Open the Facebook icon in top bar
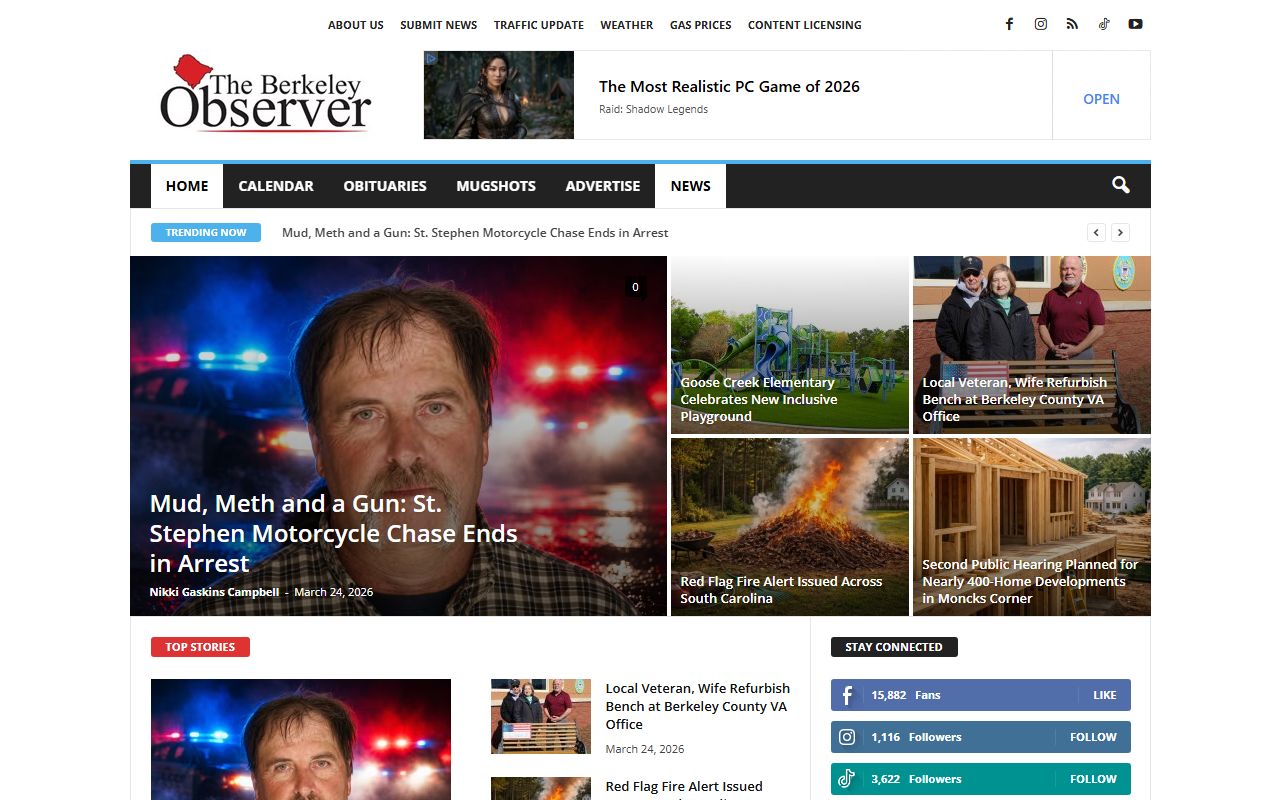The image size is (1280, 800). pyautogui.click(x=1009, y=24)
